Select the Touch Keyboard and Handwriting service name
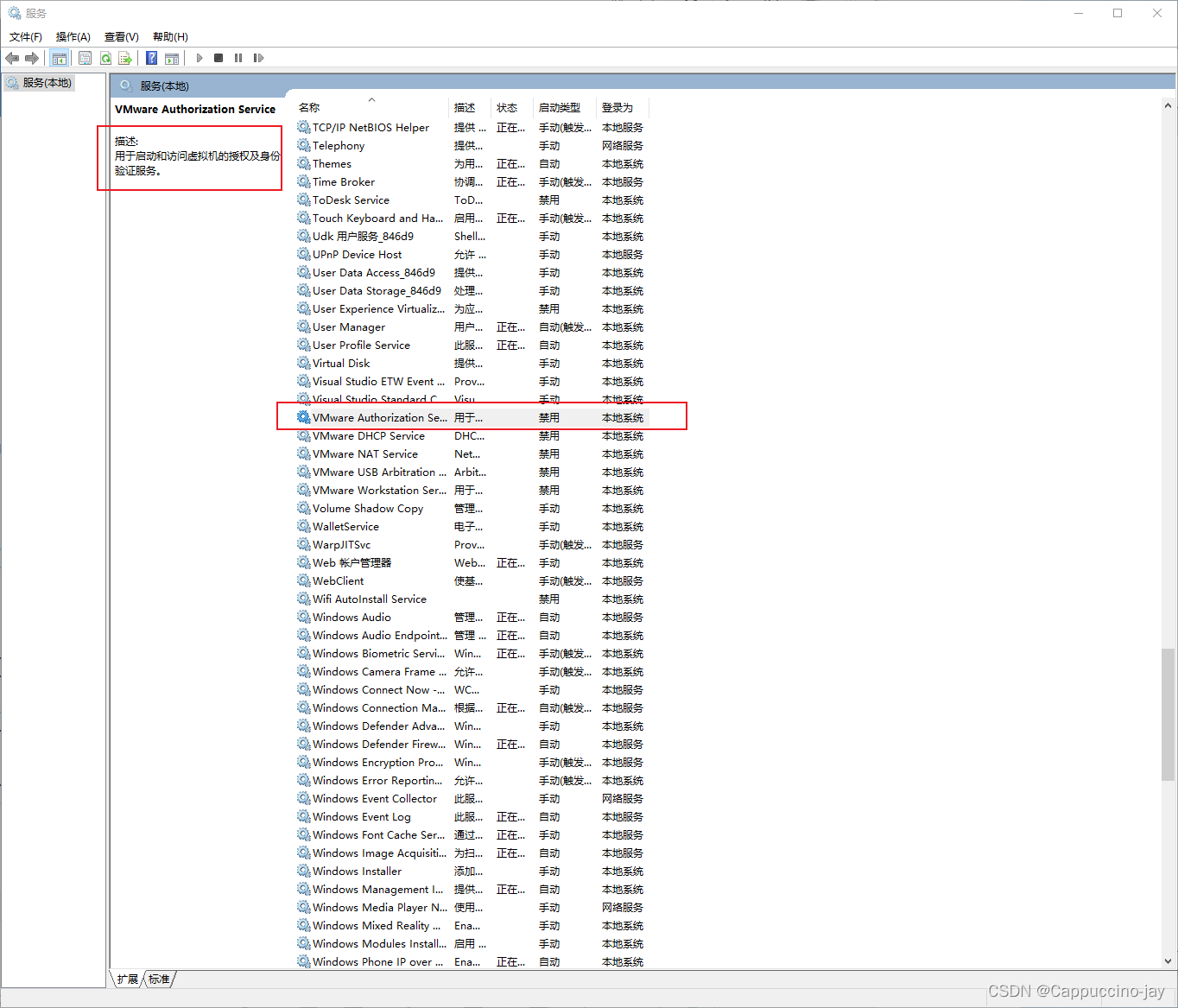This screenshot has width=1178, height=1008. point(378,218)
